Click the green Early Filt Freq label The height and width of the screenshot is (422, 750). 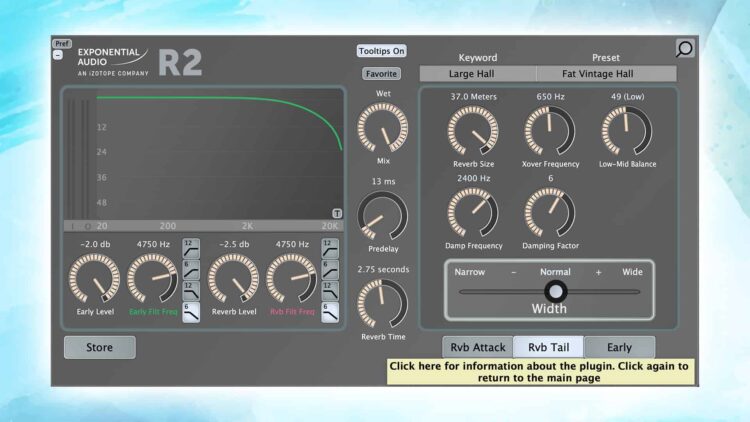click(153, 312)
